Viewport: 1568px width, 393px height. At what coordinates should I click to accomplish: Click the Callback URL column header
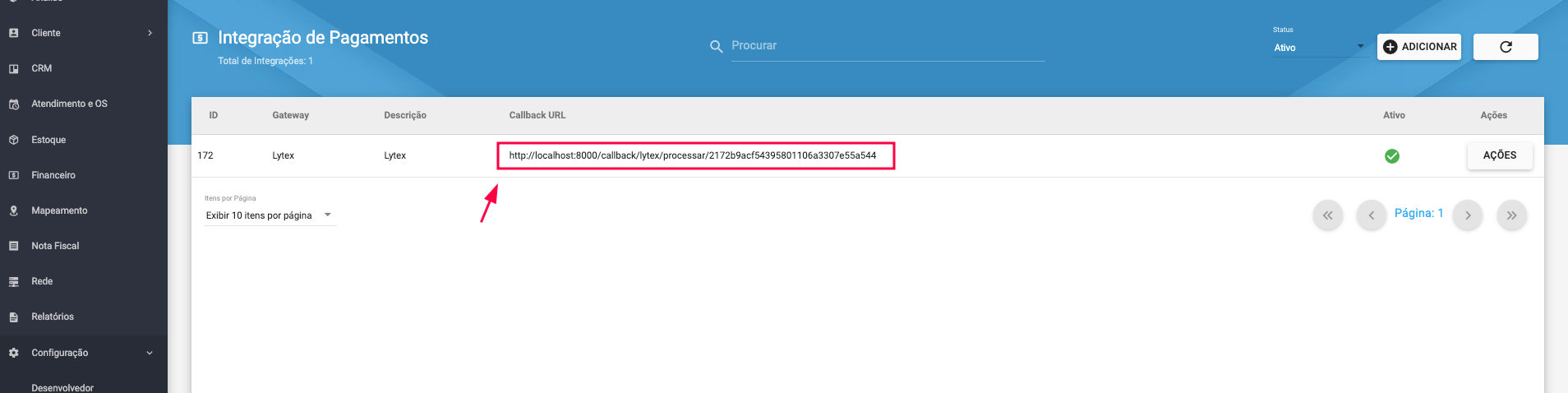537,115
